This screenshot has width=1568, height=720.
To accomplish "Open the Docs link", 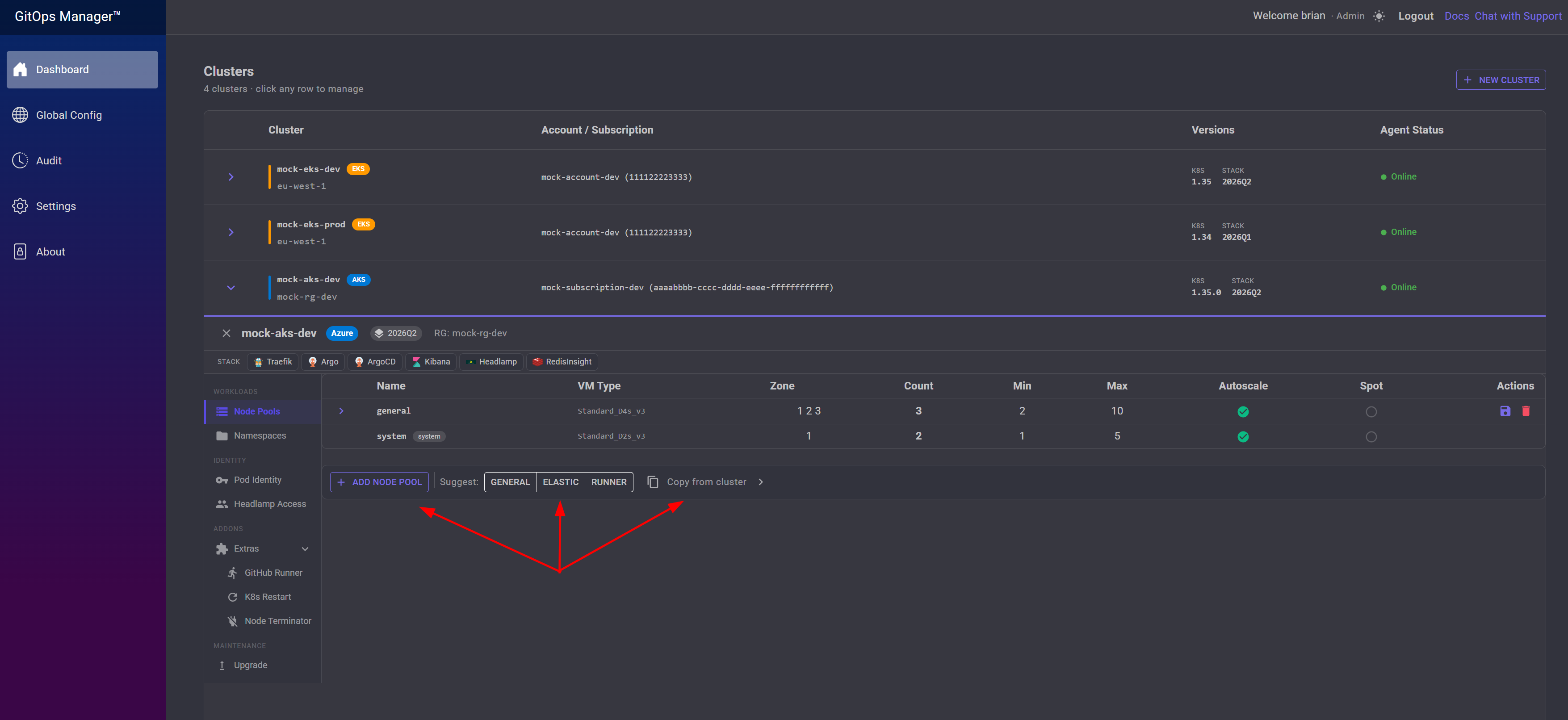I will coord(1457,16).
